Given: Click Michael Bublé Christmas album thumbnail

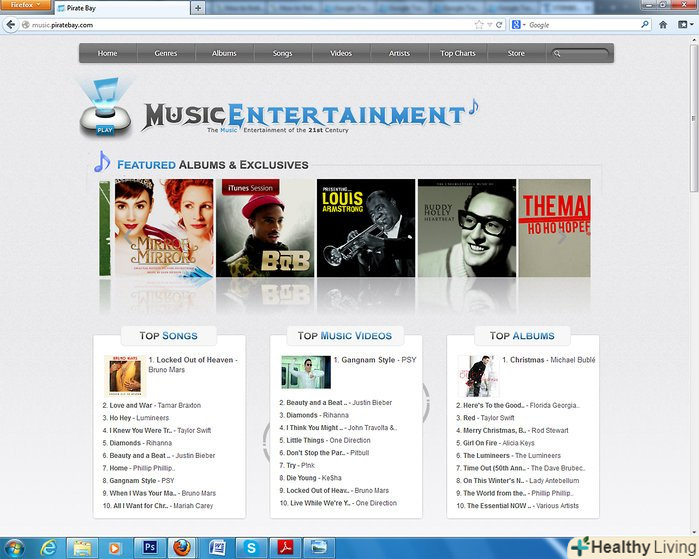Looking at the screenshot, I should 478,376.
